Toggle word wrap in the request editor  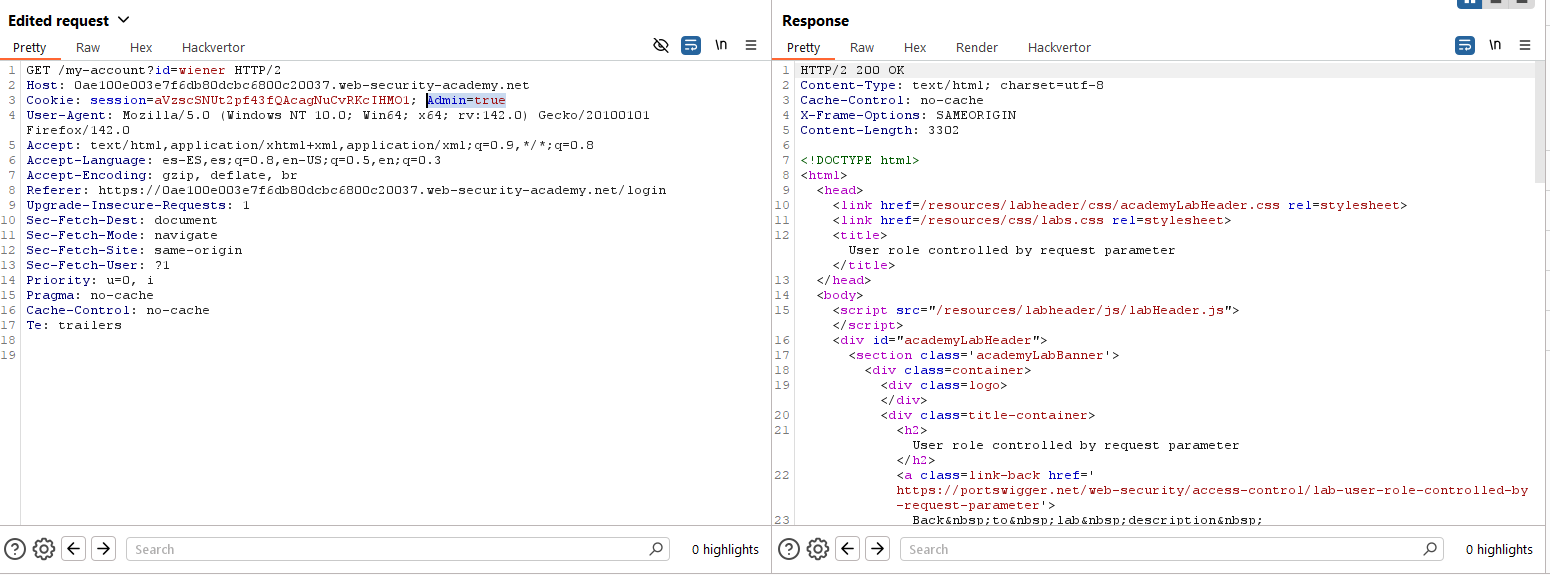690,46
